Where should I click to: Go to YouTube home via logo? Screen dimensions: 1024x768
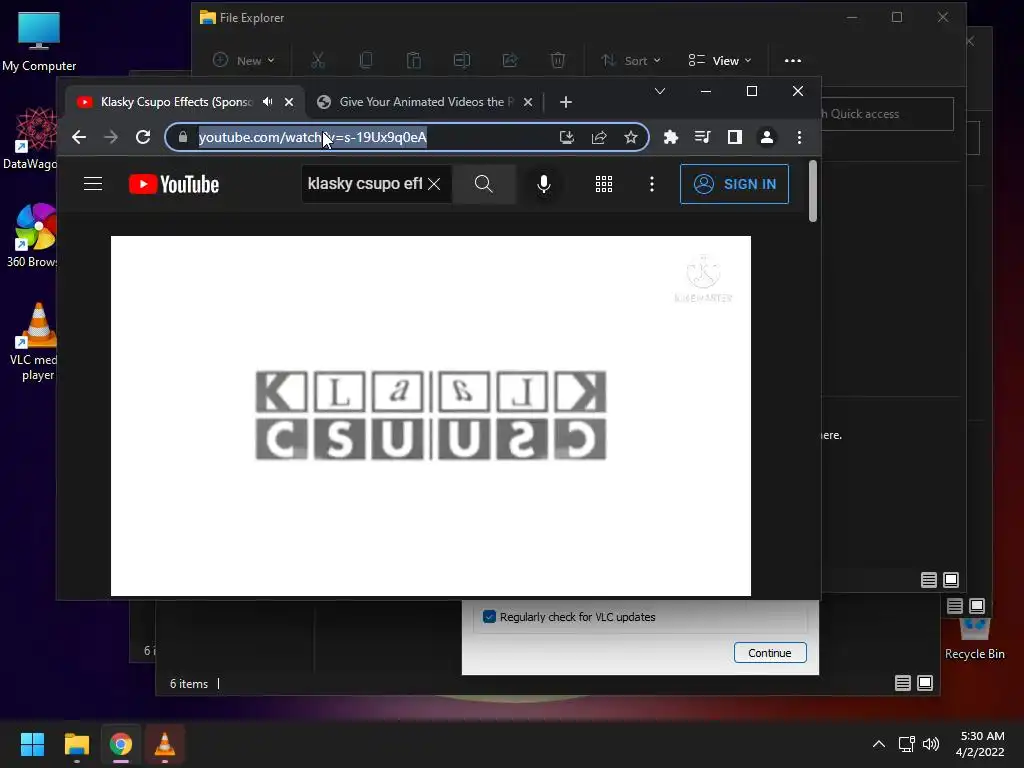click(x=174, y=184)
